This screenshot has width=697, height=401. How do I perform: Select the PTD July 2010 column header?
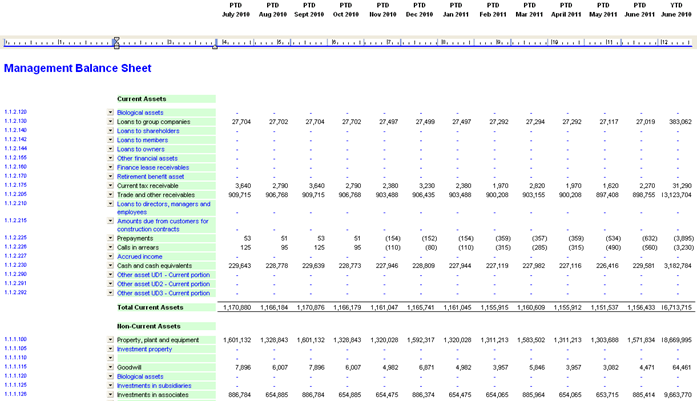coord(236,10)
